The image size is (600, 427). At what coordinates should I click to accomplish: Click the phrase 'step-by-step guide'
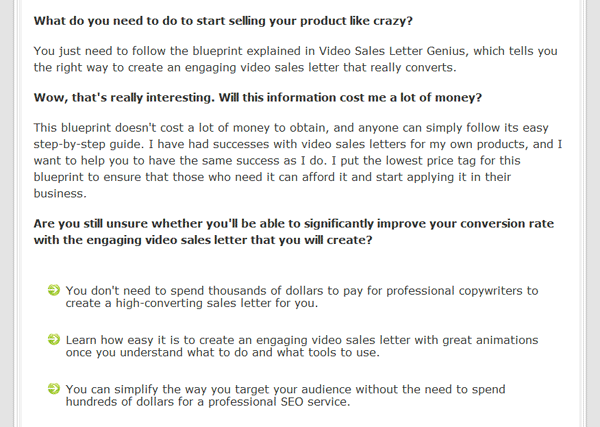(x=88, y=144)
